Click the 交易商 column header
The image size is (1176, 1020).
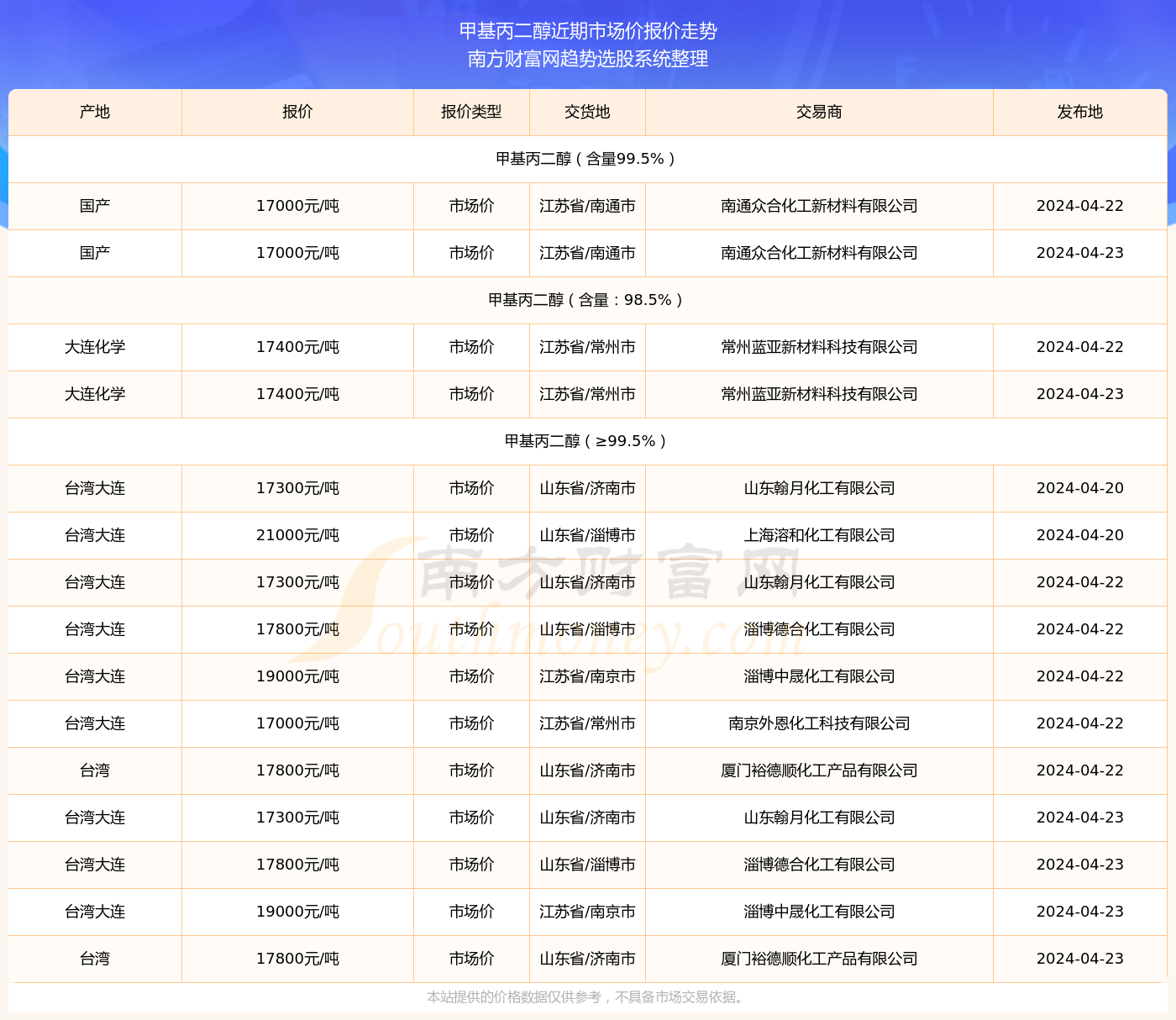coord(819,112)
